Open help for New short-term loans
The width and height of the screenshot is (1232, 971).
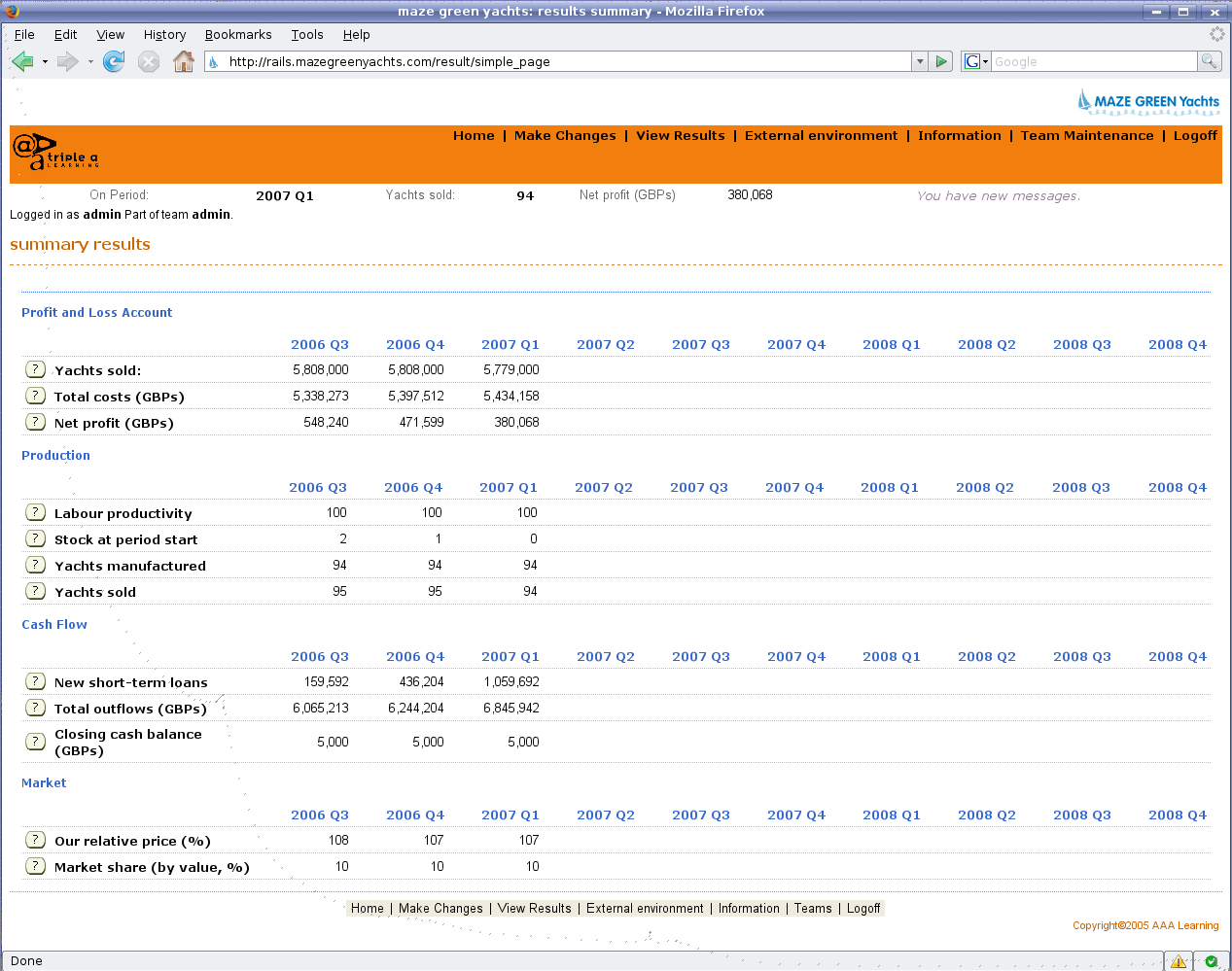point(36,682)
